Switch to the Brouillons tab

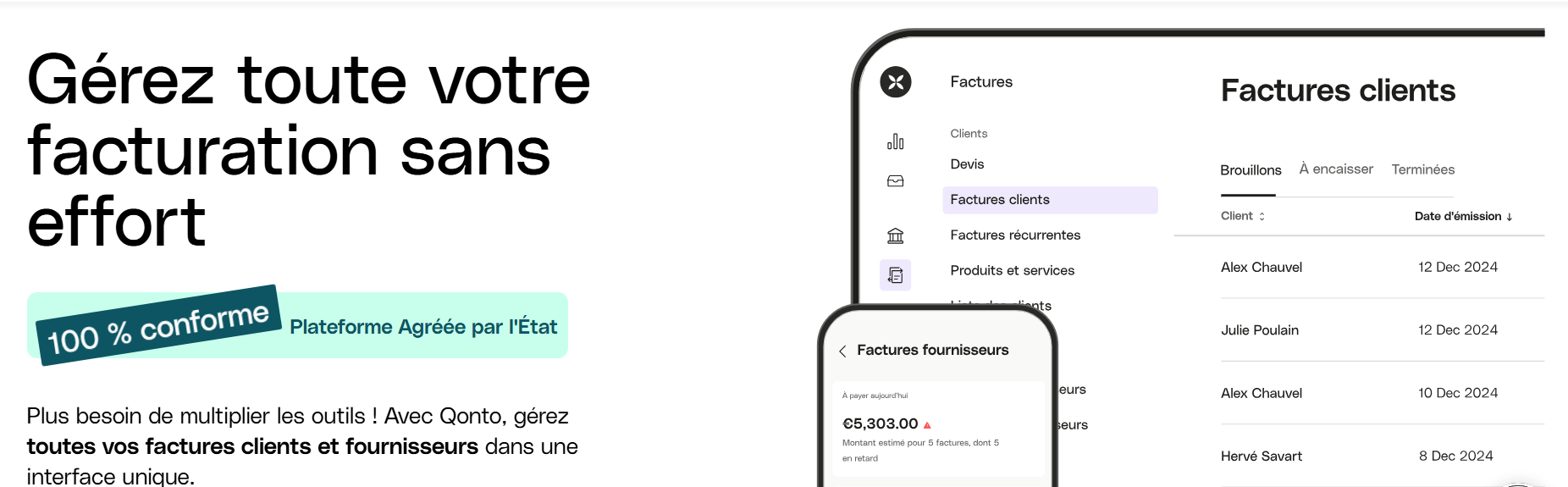pyautogui.click(x=1251, y=170)
